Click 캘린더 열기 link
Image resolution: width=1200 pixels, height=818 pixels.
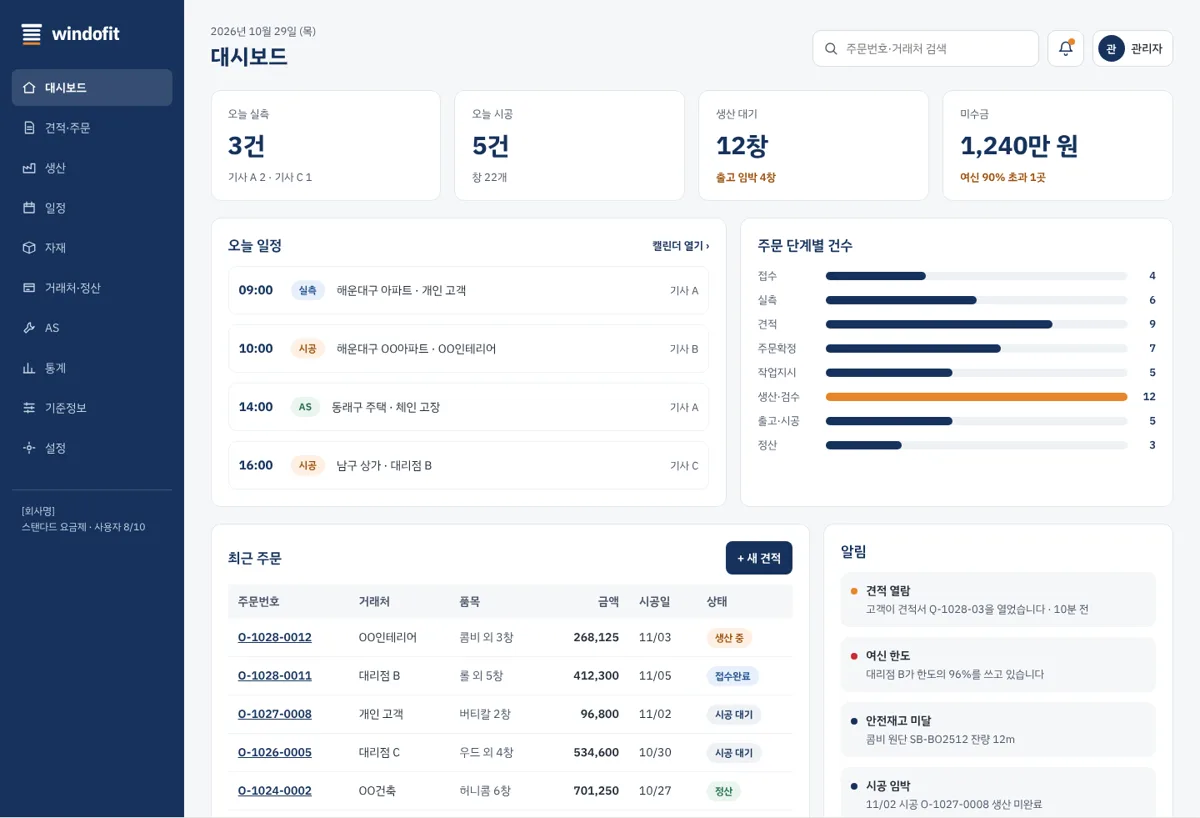pyautogui.click(x=681, y=246)
